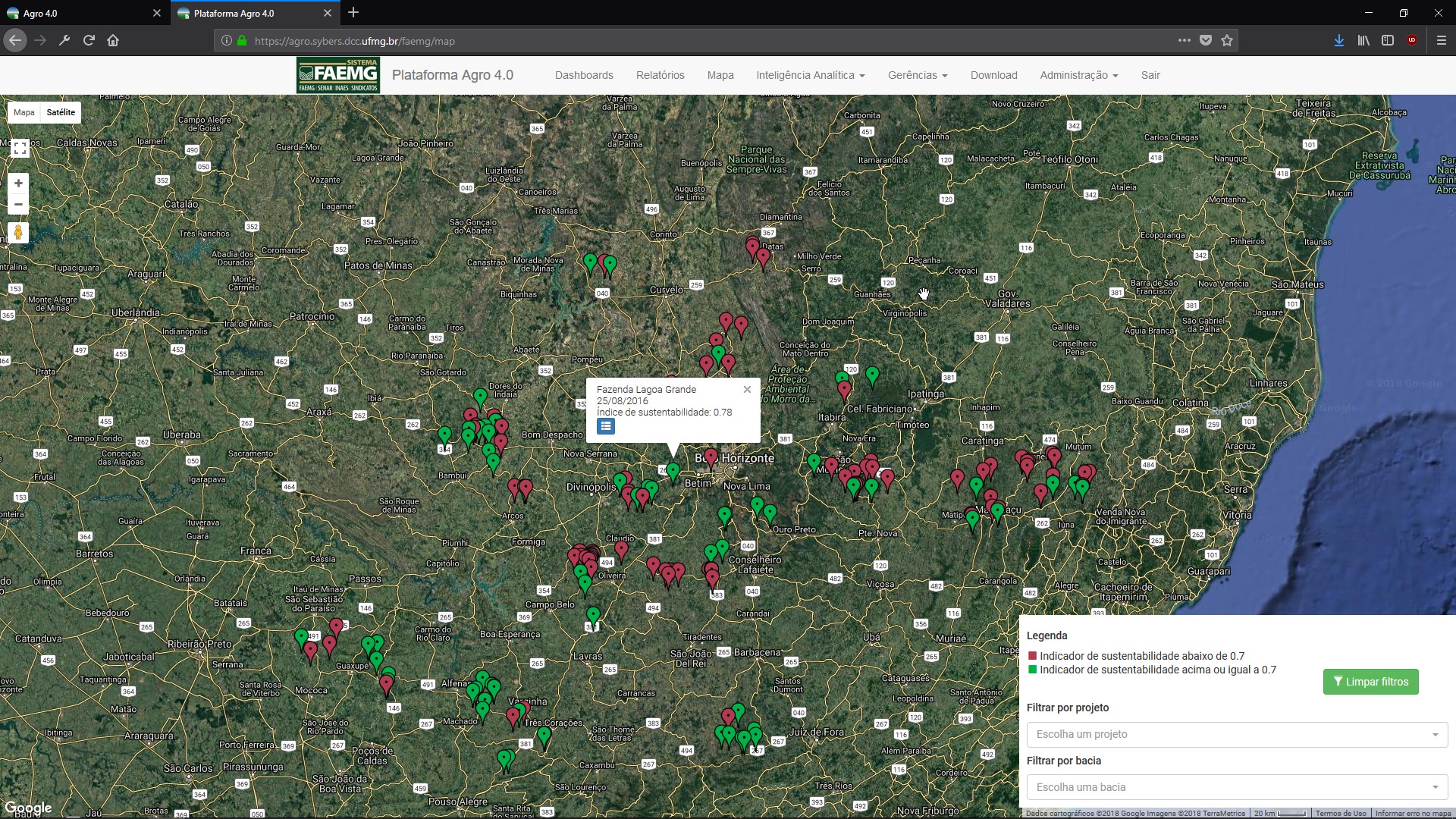This screenshot has height=819, width=1456.
Task: Open the table icon in Fazenda Lagoa Grande popup
Action: (605, 426)
